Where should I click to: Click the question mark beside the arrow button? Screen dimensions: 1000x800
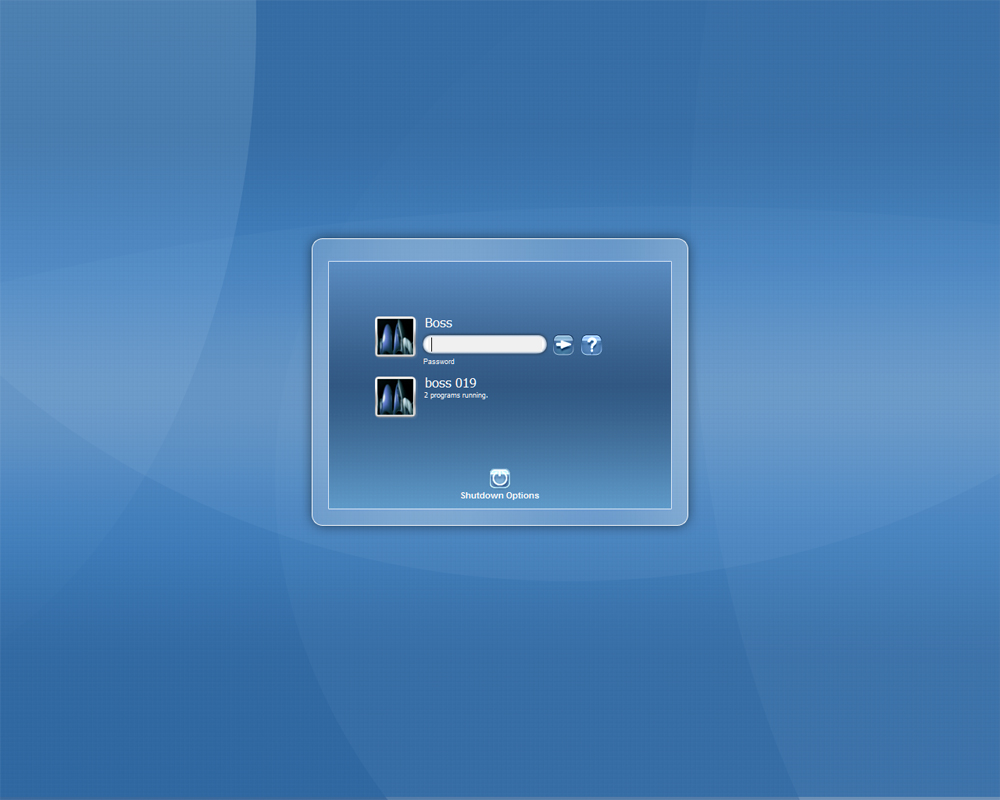(x=591, y=344)
